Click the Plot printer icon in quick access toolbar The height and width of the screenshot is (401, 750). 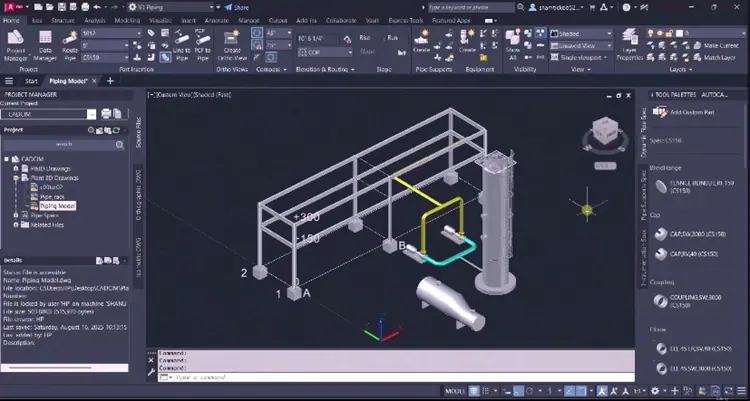pyautogui.click(x=85, y=7)
